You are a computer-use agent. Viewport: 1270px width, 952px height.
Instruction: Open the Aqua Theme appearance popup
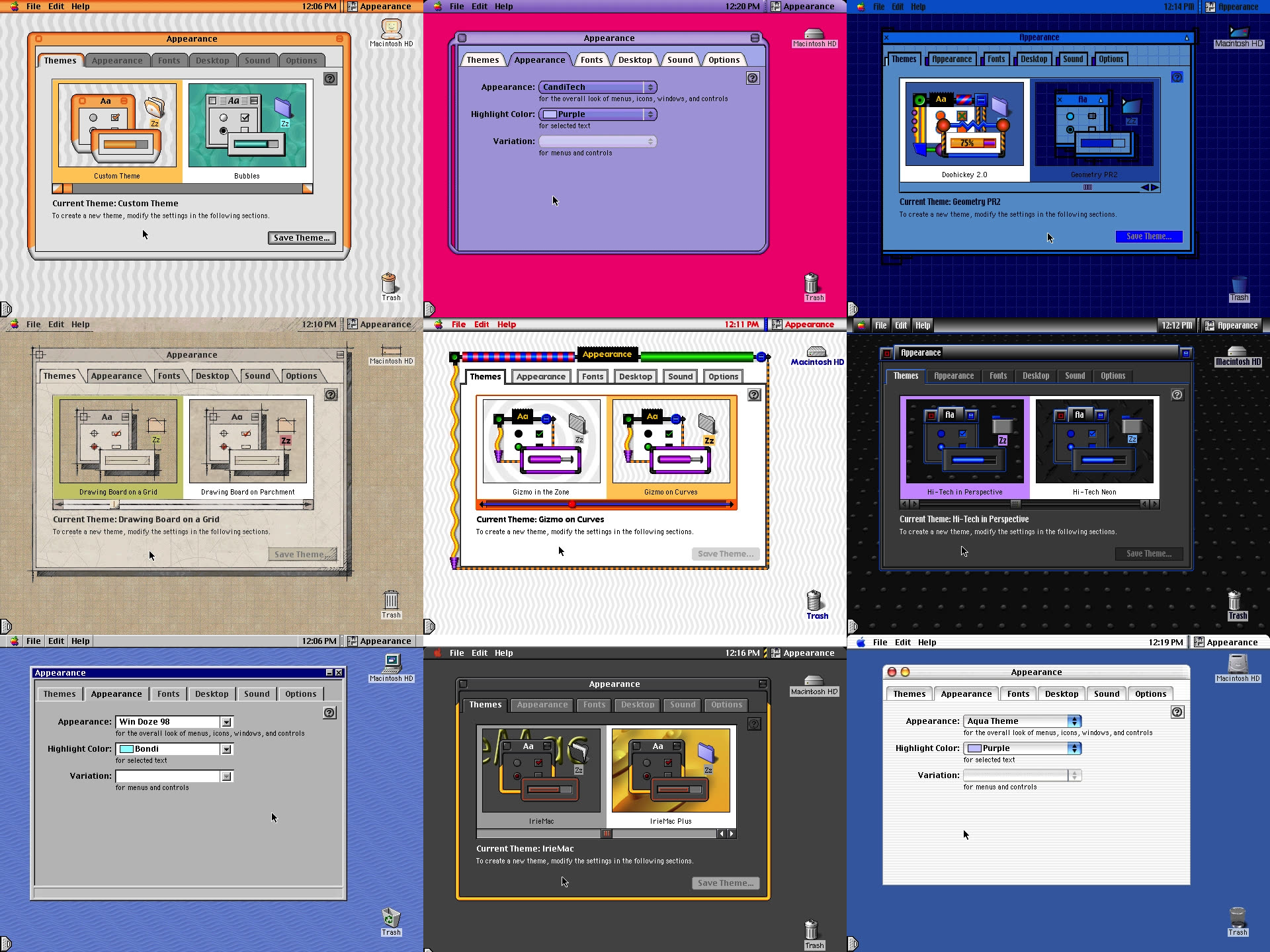point(1023,721)
